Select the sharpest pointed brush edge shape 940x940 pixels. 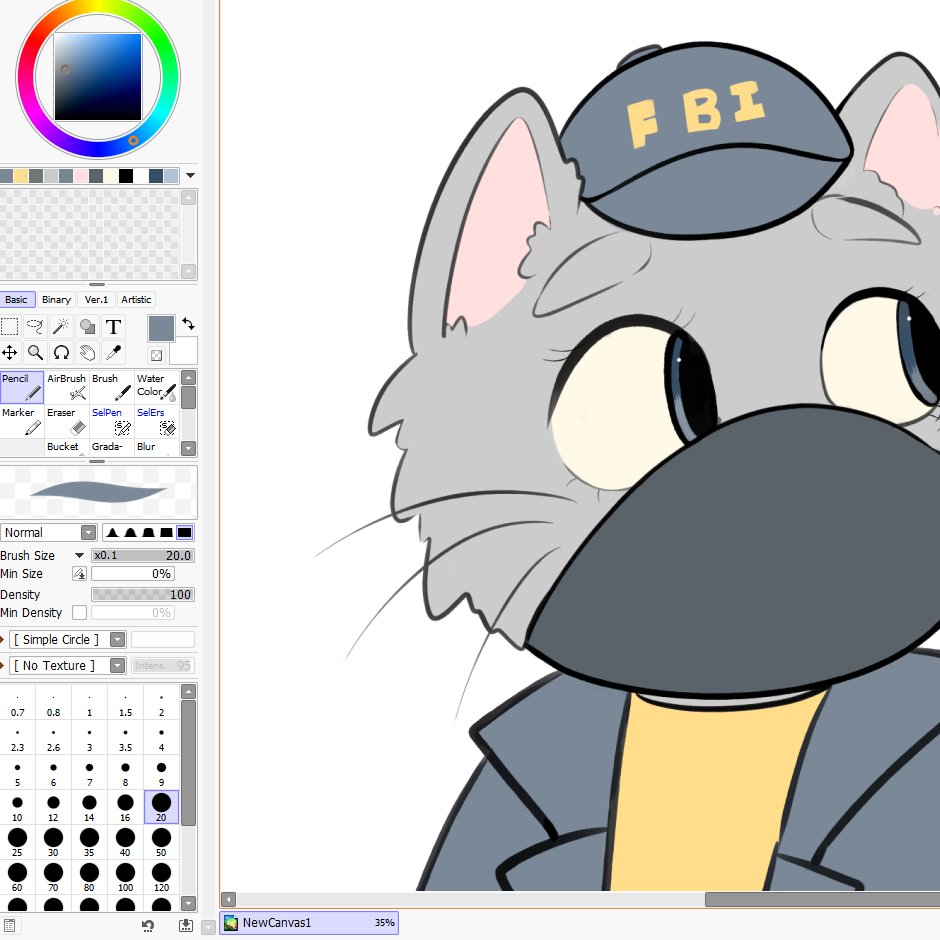point(112,532)
